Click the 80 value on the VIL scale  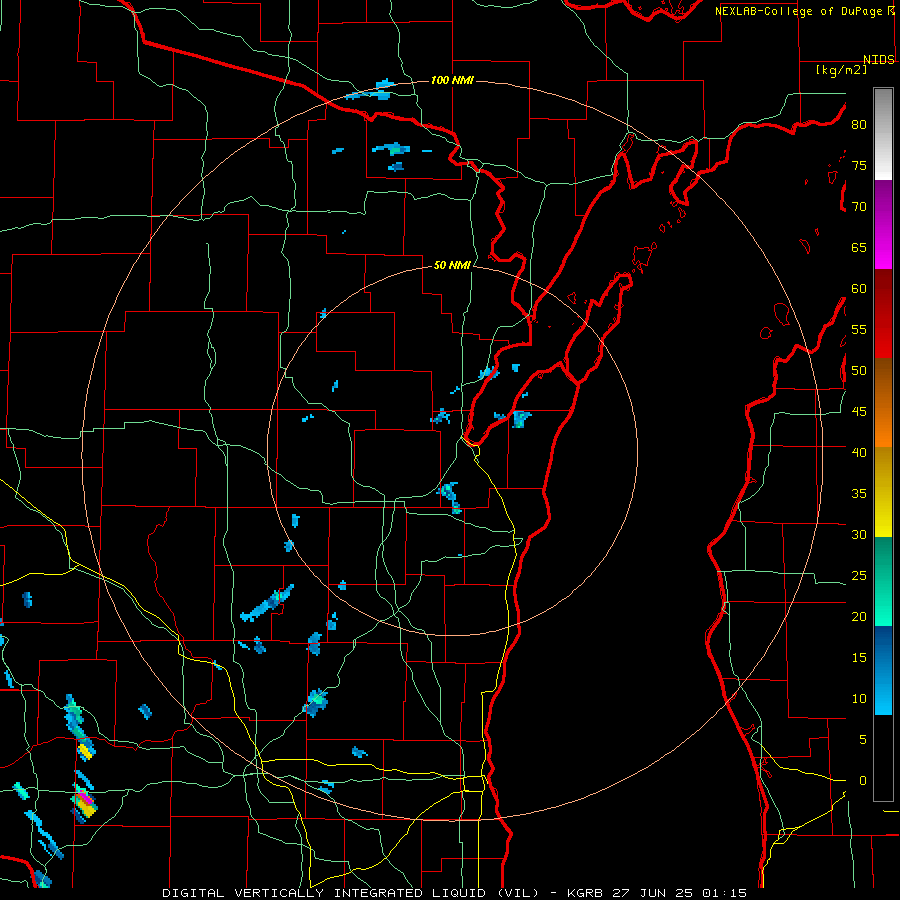(859, 125)
